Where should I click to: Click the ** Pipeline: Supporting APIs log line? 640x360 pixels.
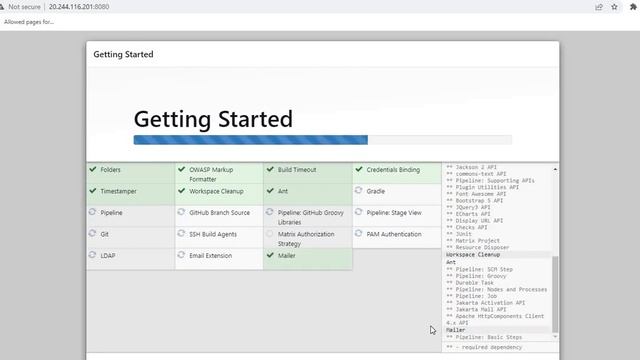click(490, 180)
